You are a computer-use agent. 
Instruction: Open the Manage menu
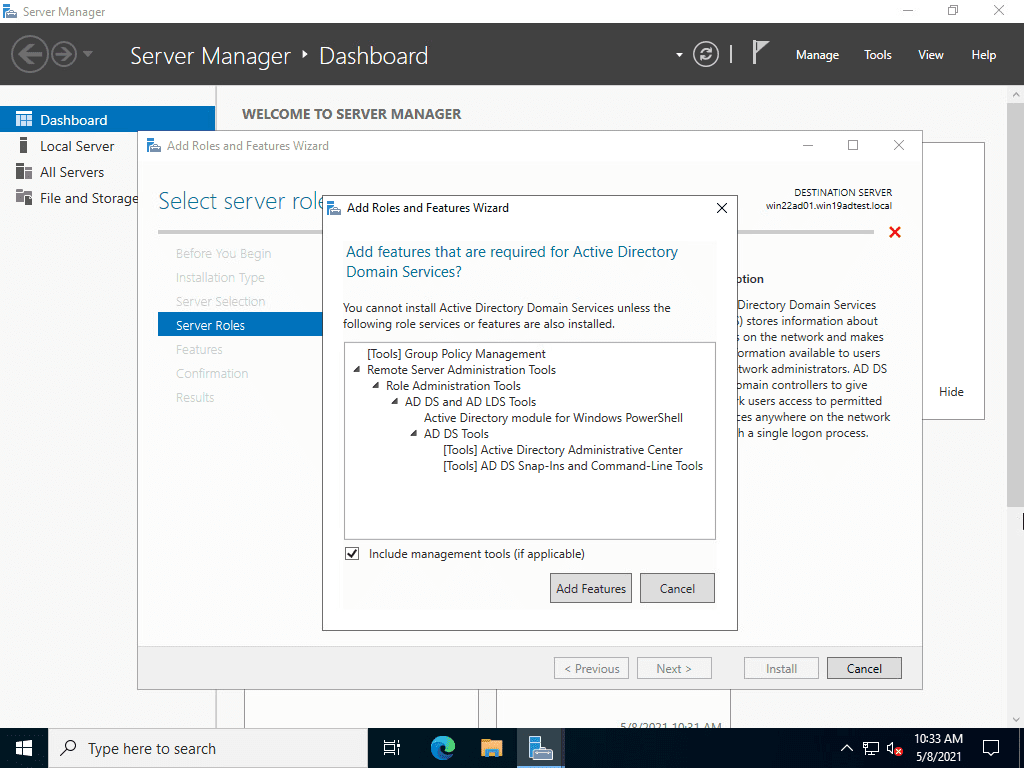click(x=817, y=55)
